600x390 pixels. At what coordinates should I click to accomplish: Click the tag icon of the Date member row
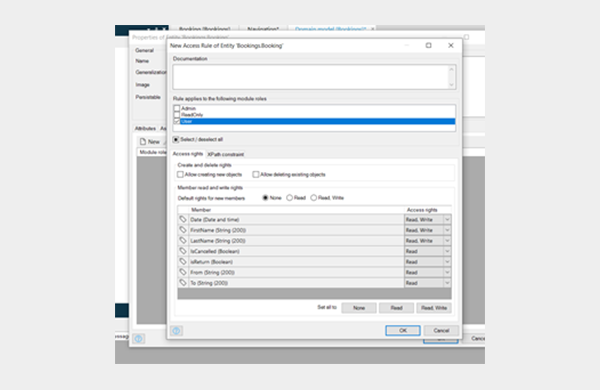pos(183,219)
